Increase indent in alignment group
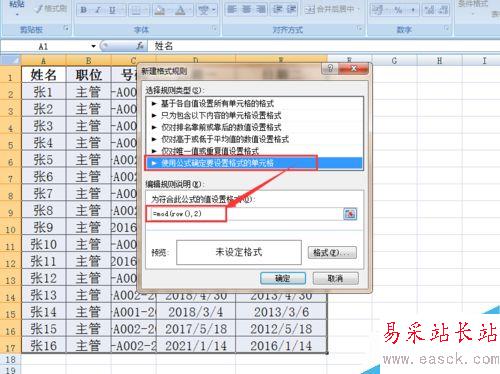Screen dimensions: 500x374 point(291,9)
